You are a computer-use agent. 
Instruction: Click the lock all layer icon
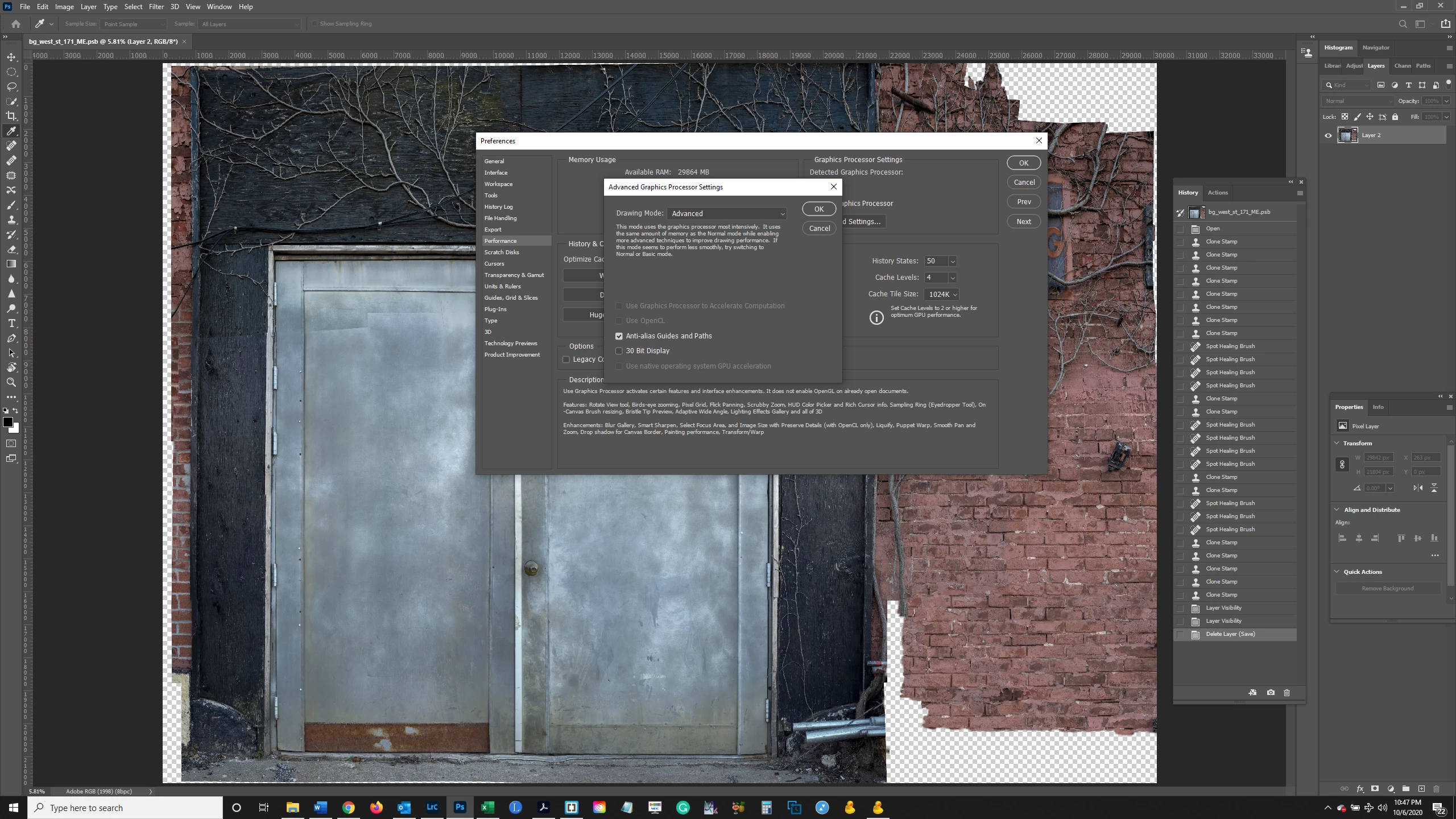click(1395, 117)
